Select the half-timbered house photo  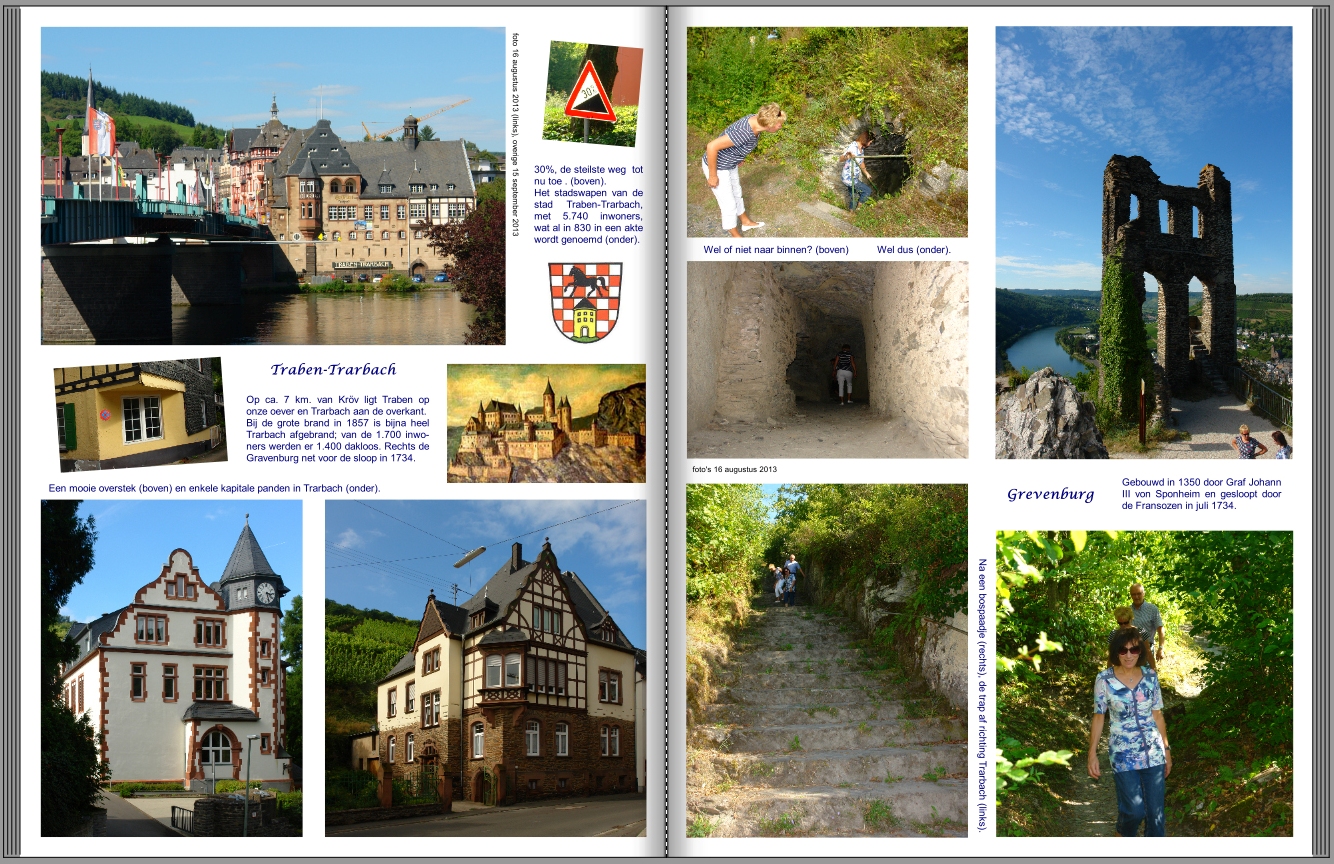pyautogui.click(x=485, y=667)
